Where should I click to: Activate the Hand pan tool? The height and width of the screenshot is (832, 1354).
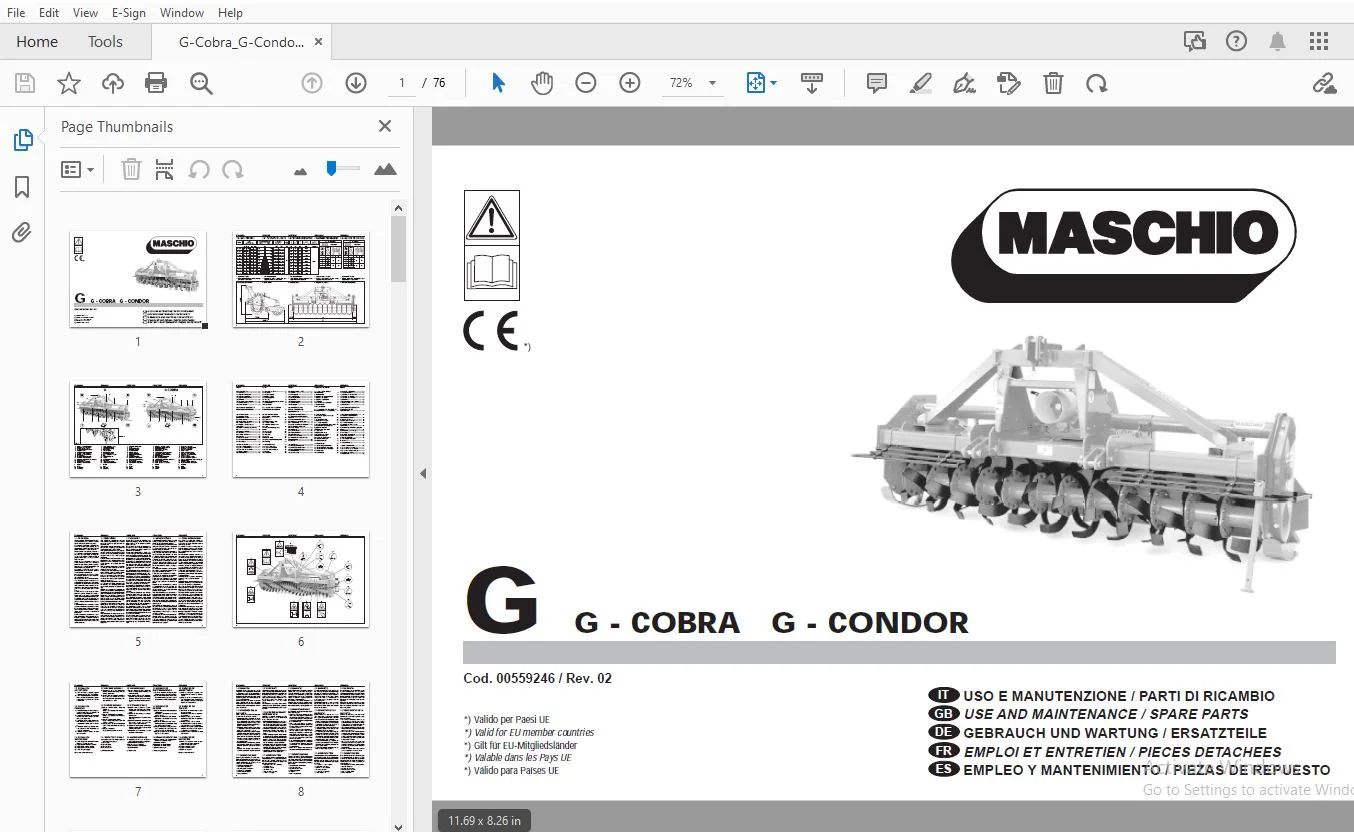[542, 83]
